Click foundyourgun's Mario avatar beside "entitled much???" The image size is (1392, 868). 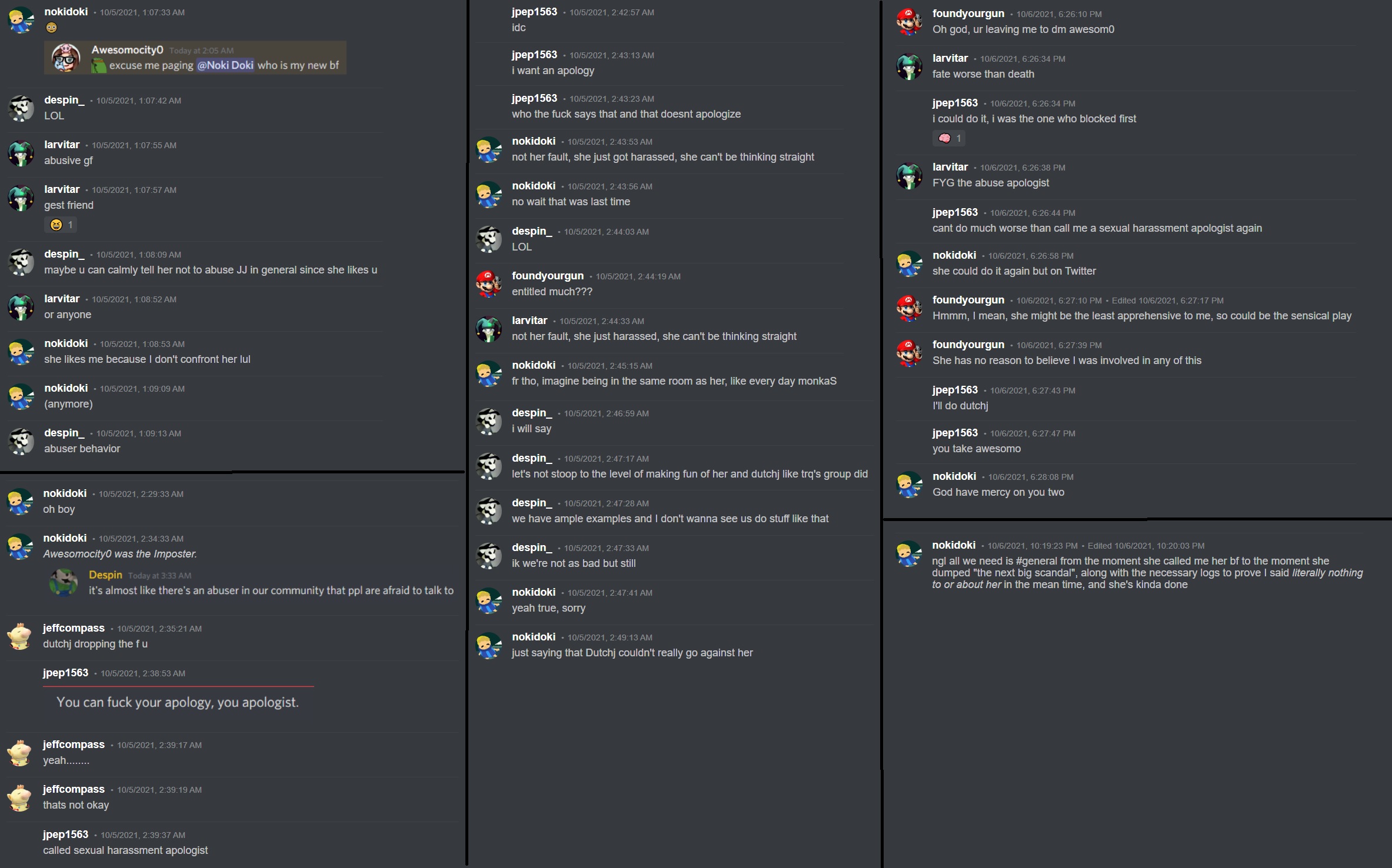point(488,284)
